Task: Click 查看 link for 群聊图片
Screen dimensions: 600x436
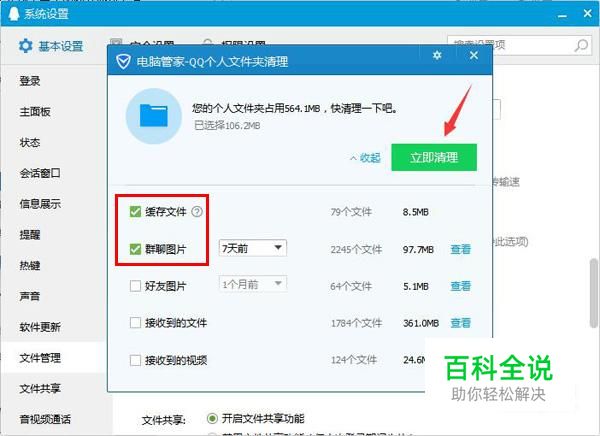Action: (460, 249)
